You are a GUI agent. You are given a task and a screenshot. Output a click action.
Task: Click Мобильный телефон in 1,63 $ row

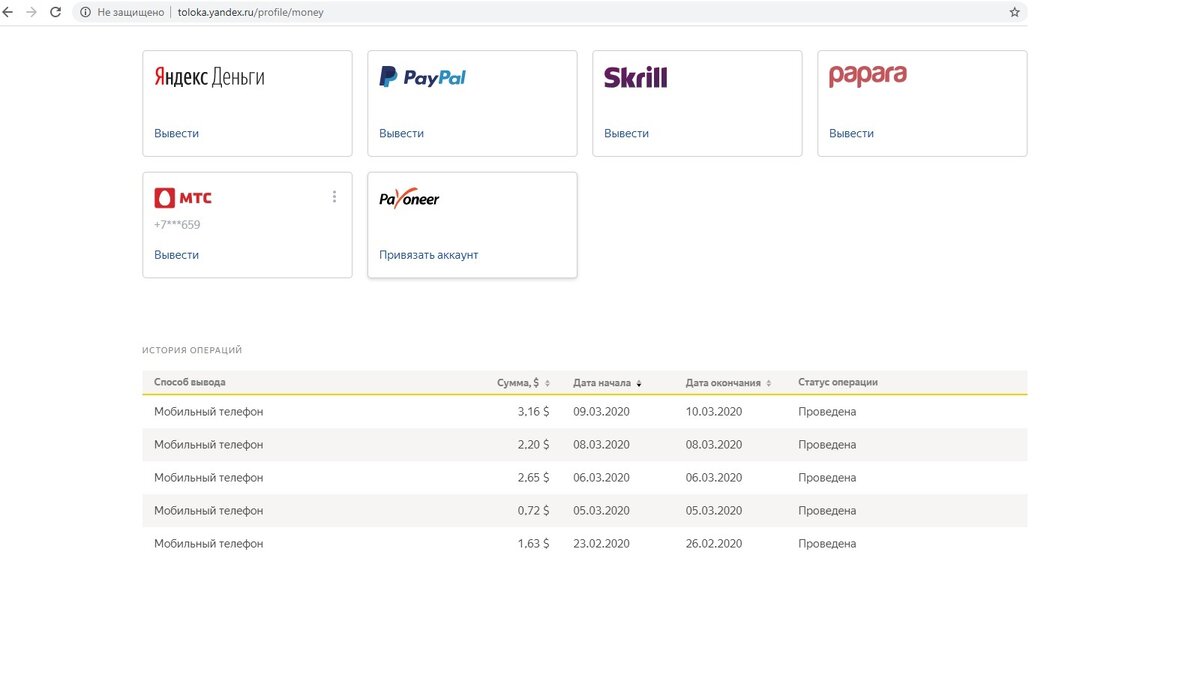[209, 544]
